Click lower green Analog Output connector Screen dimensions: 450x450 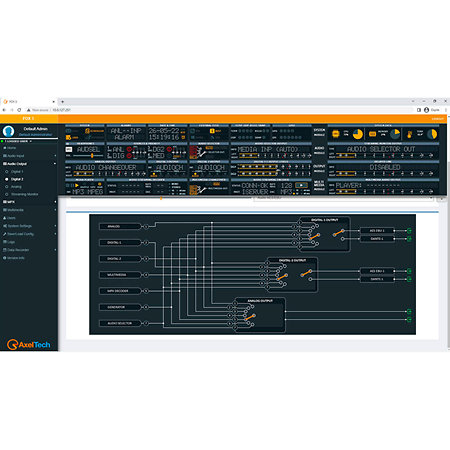tap(409, 319)
